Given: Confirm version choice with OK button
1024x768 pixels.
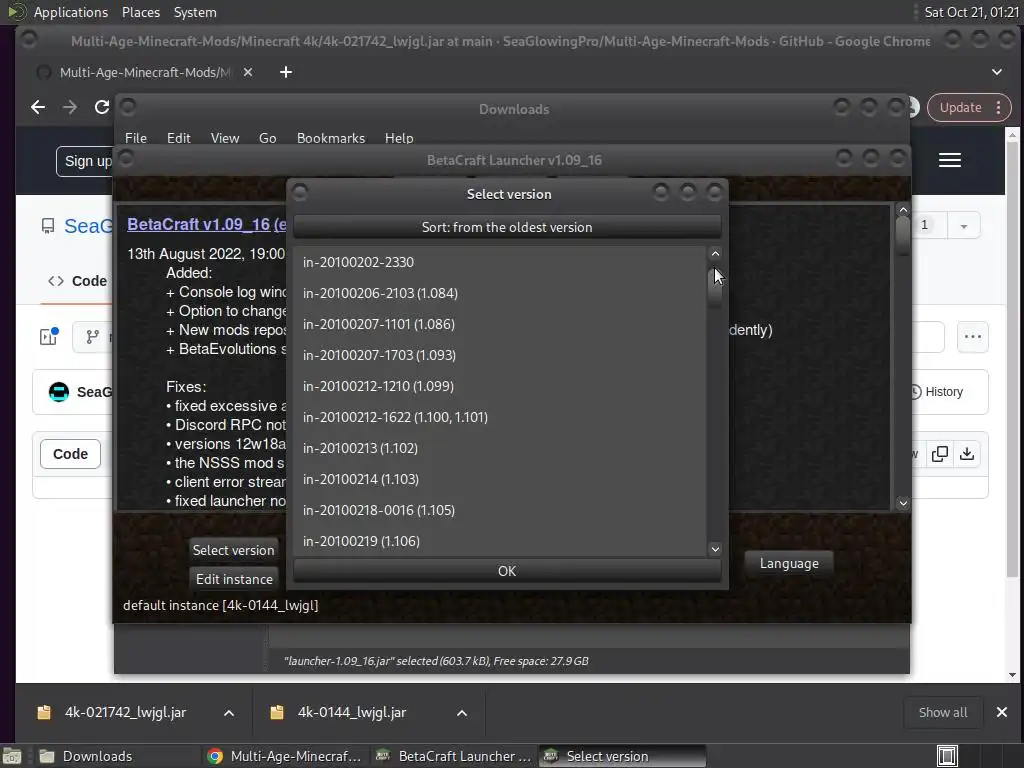Looking at the screenshot, I should tap(507, 571).
